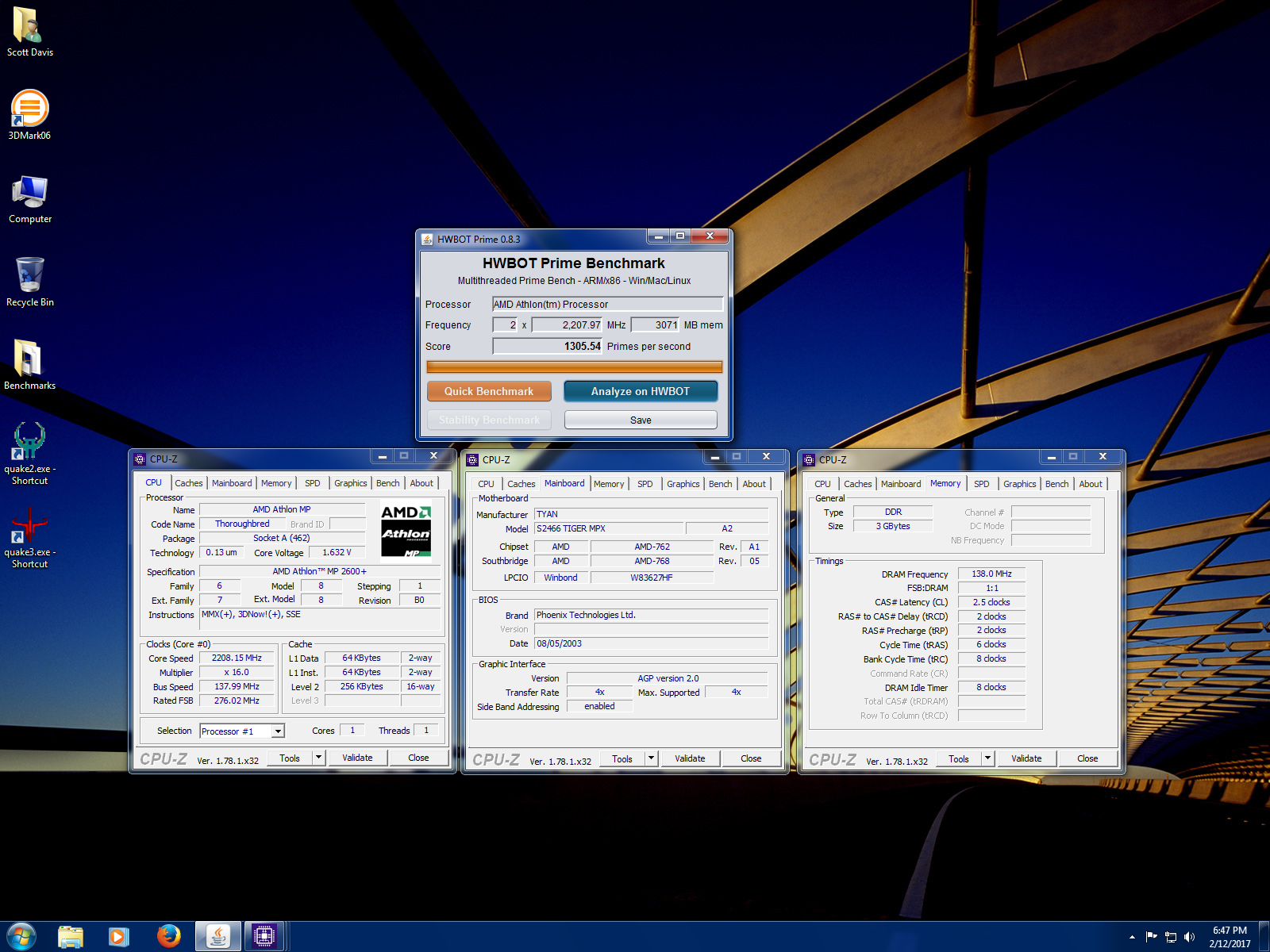This screenshot has height=952, width=1270.
Task: Select the Java HWBOT Prime taskbar button
Action: [x=217, y=937]
